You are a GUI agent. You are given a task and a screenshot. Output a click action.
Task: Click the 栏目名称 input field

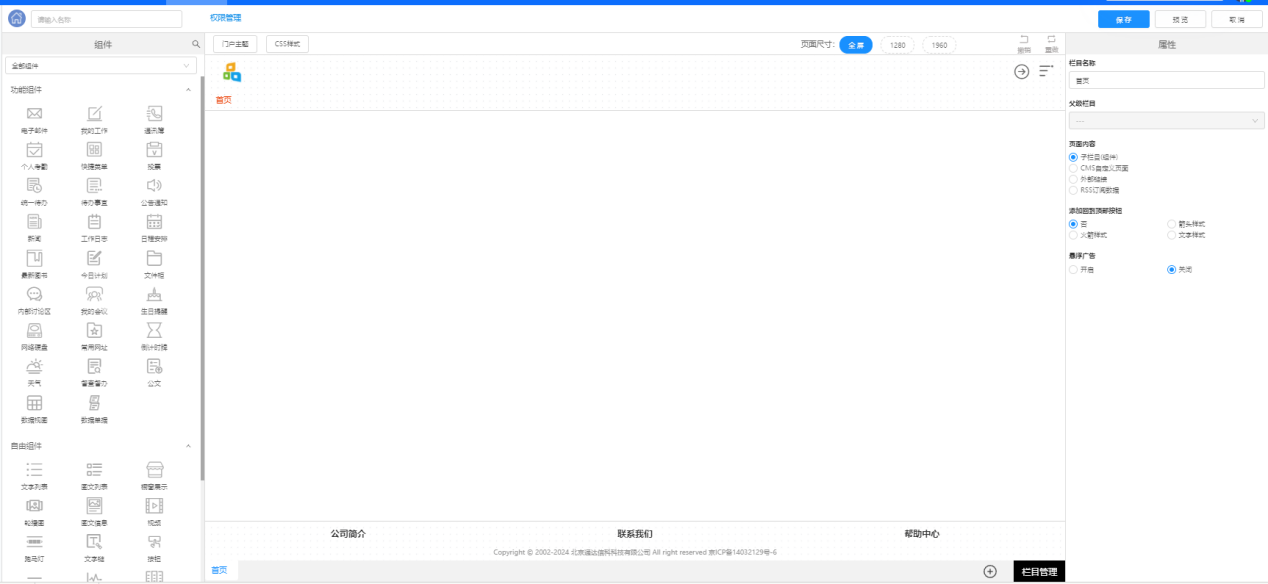1166,80
